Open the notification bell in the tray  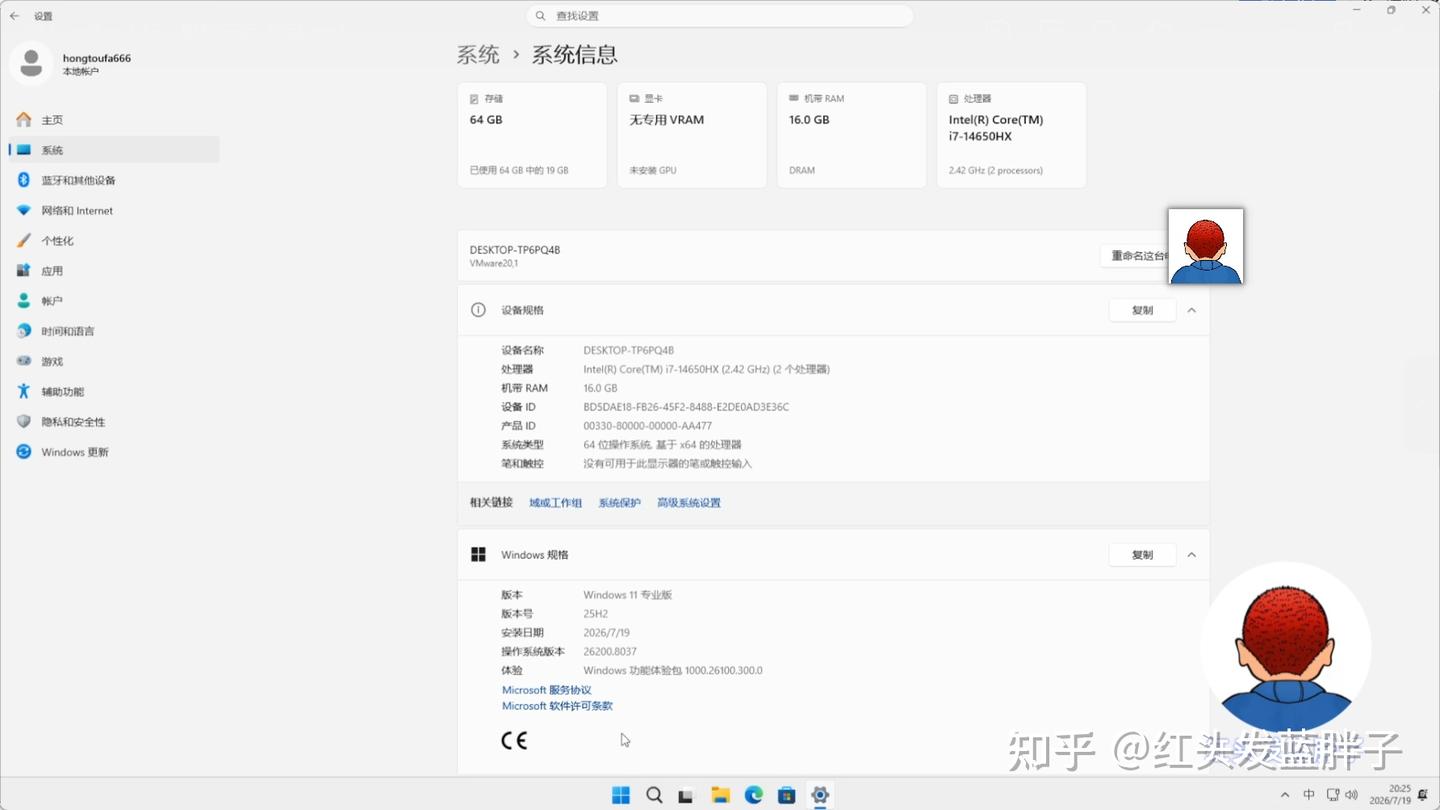coord(1423,795)
